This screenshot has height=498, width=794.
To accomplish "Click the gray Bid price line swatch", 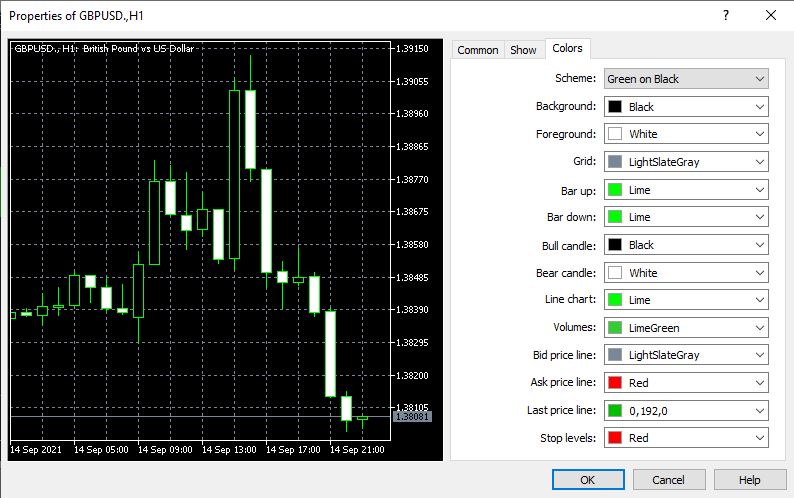I will (615, 355).
